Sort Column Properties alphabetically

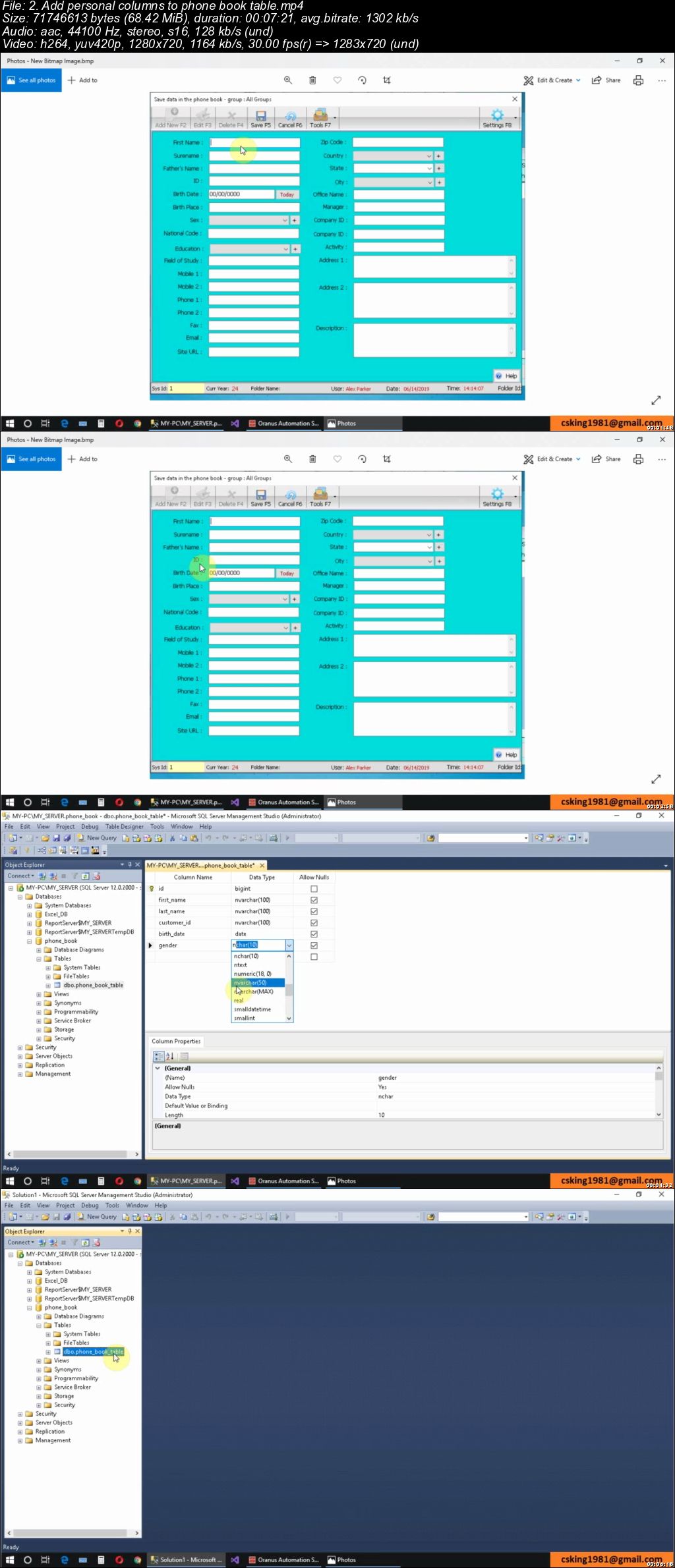[169, 1056]
